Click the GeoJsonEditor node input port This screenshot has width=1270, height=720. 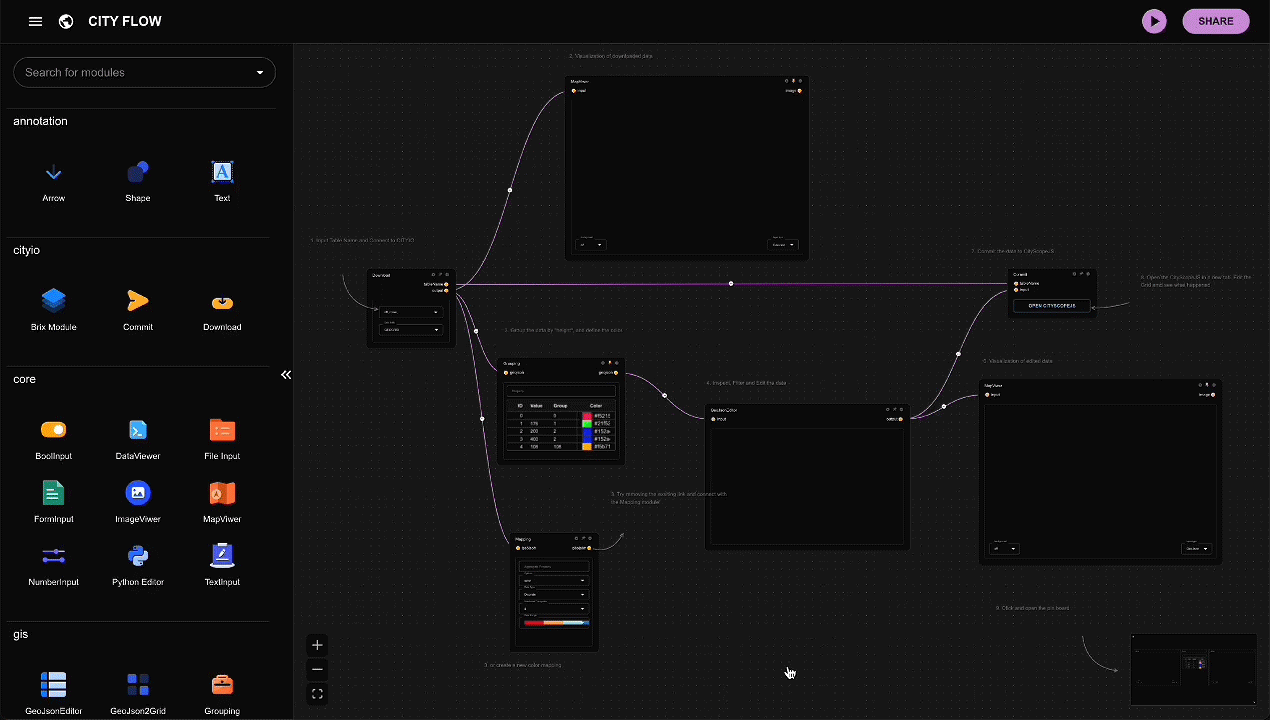712,419
